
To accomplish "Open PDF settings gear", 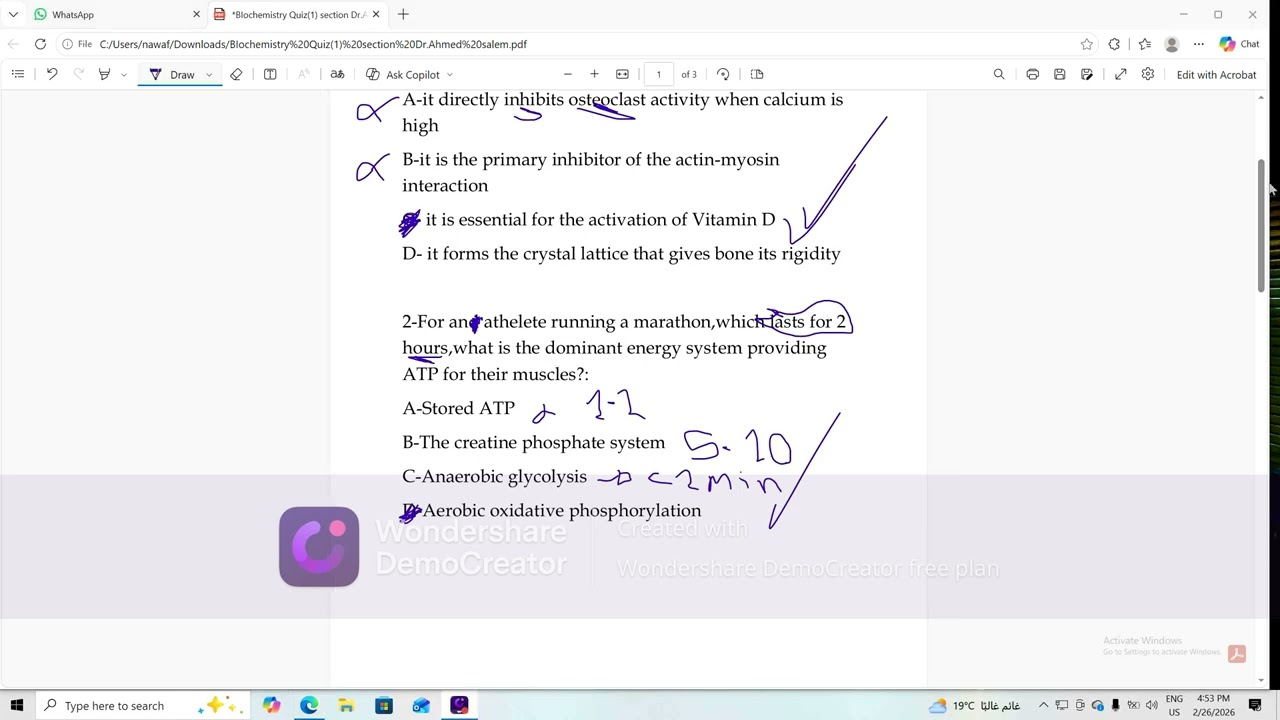I will [x=1148, y=74].
